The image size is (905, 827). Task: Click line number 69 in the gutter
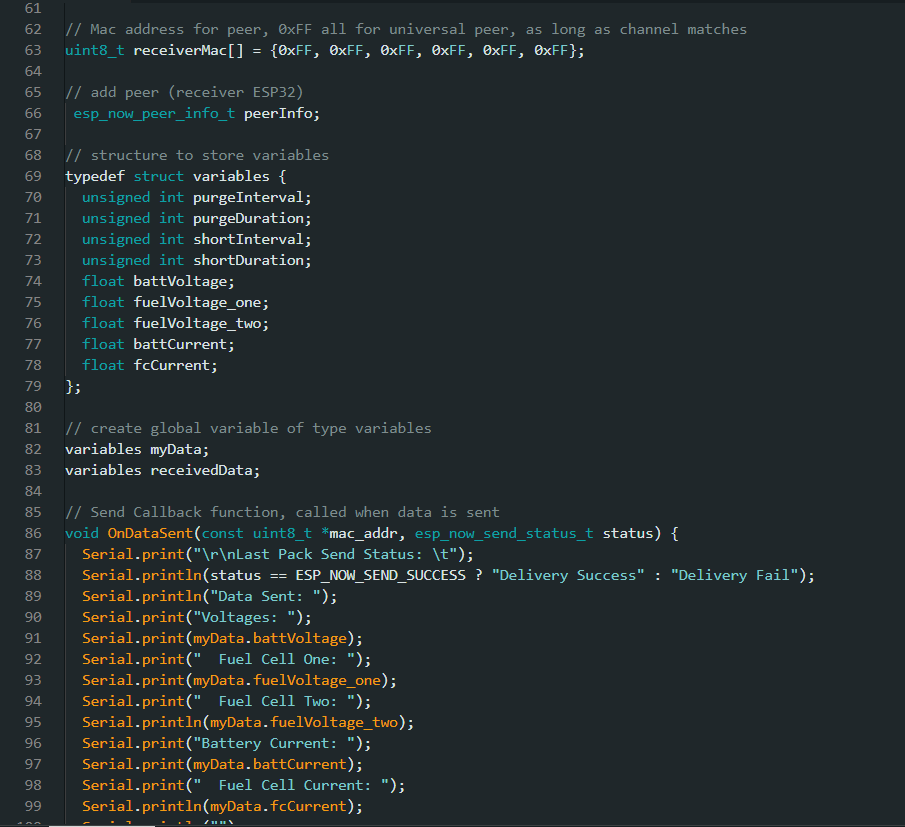coord(33,176)
